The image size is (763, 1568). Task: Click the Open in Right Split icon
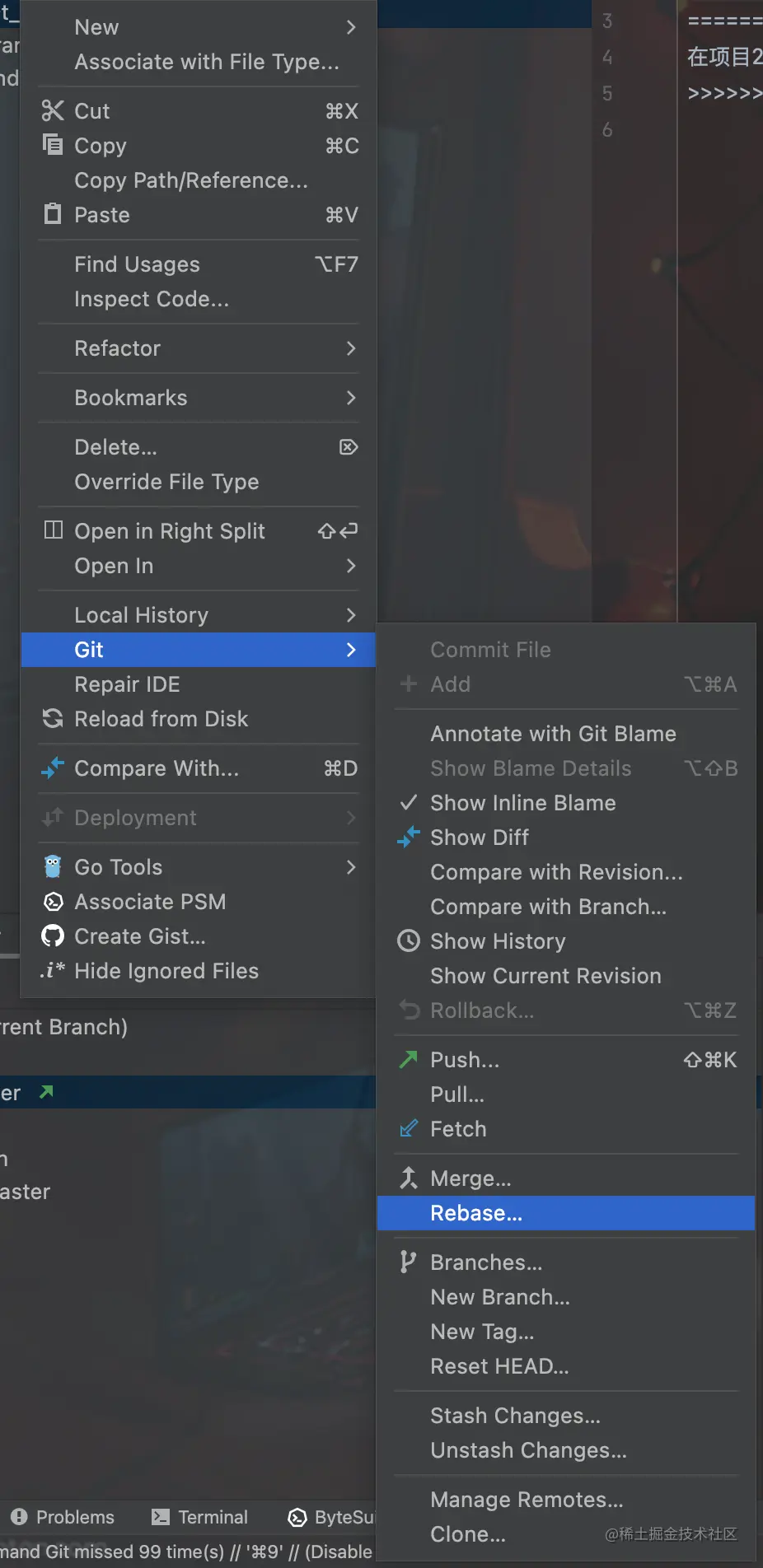coord(53,530)
